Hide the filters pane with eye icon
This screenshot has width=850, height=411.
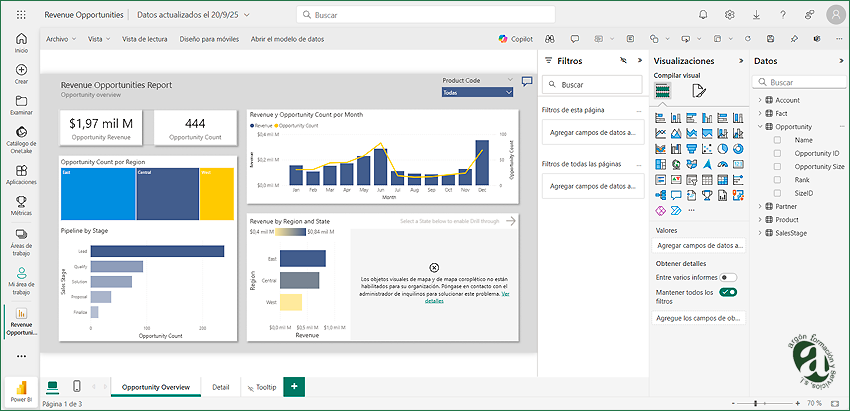pos(623,61)
